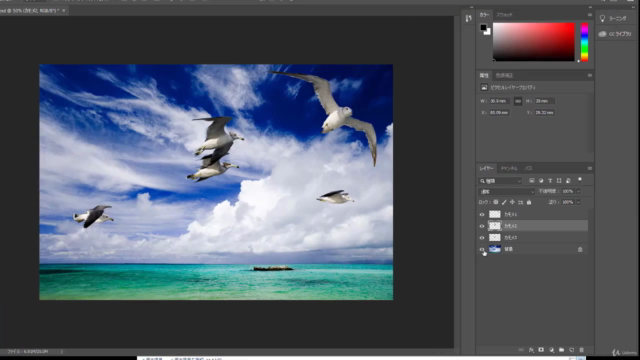Lock transparent pixels icon
640x360 pixels.
496,202
